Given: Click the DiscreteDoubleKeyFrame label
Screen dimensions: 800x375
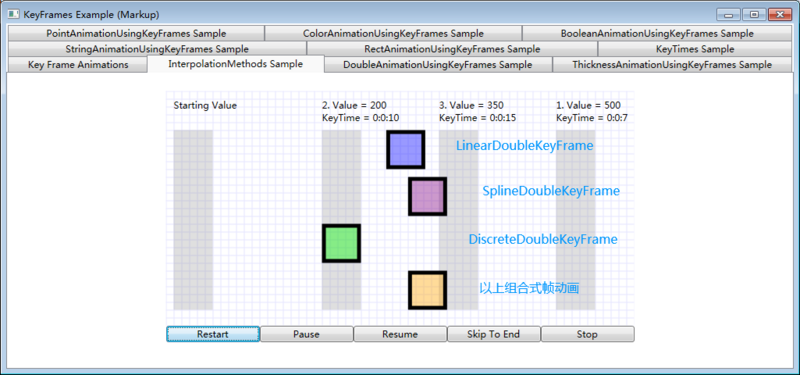Looking at the screenshot, I should click(x=543, y=239).
